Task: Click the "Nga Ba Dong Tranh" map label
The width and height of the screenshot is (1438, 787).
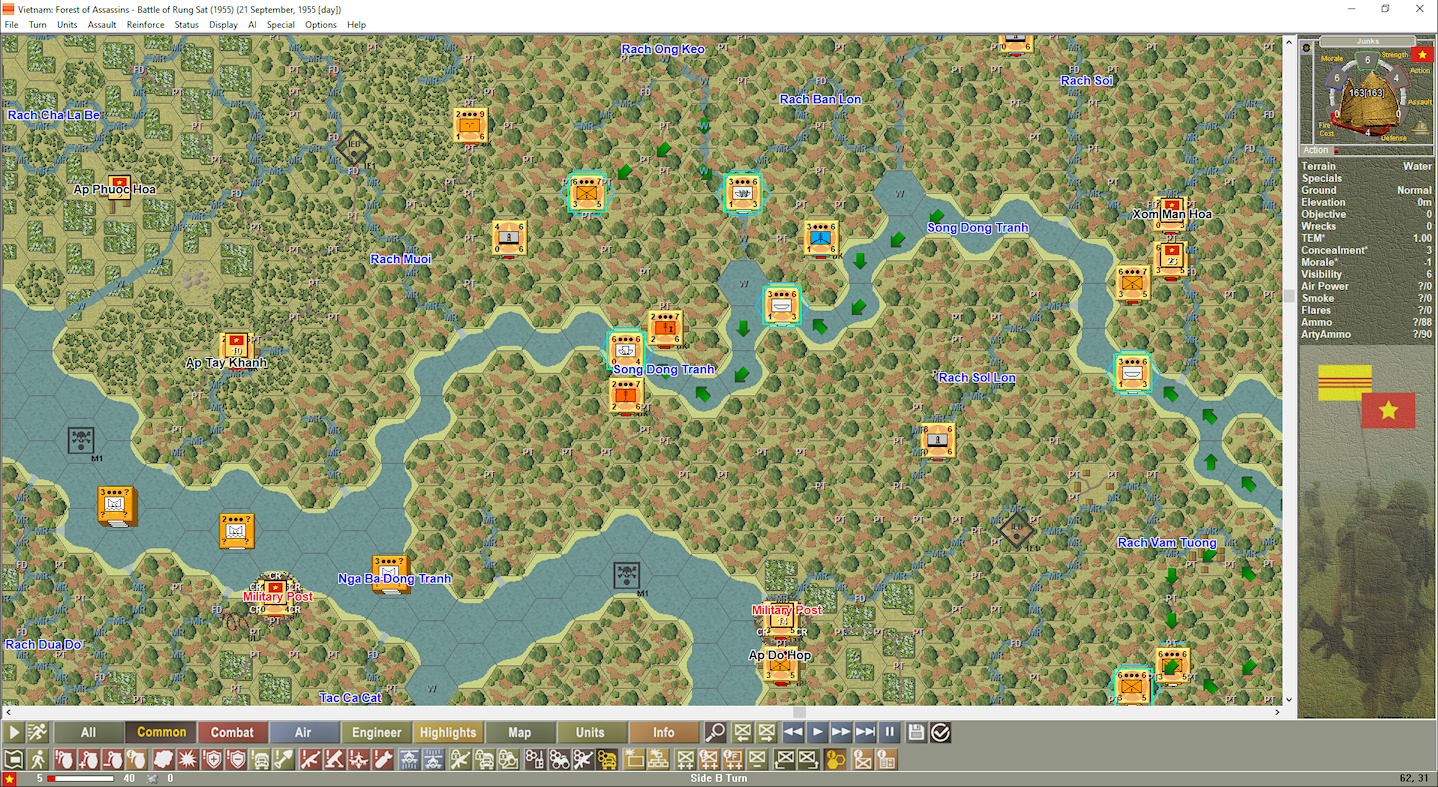Action: 395,579
